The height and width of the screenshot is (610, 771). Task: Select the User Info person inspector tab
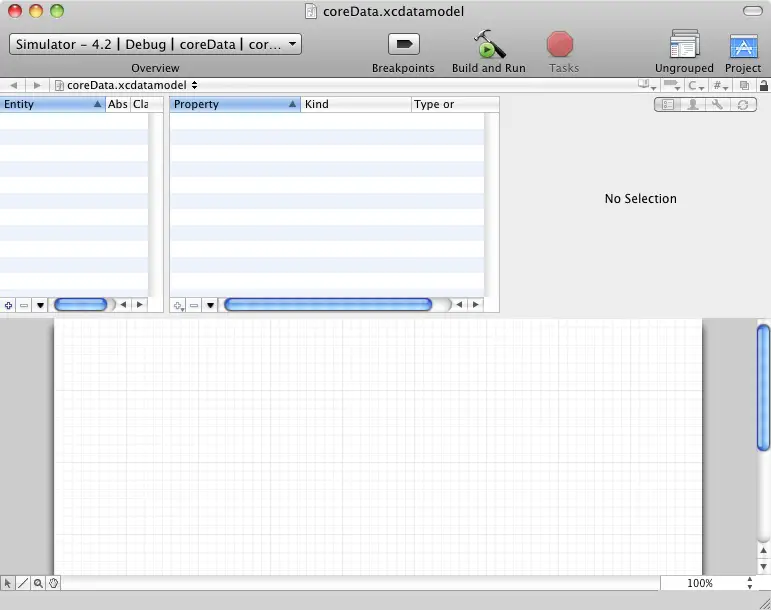click(x=693, y=105)
